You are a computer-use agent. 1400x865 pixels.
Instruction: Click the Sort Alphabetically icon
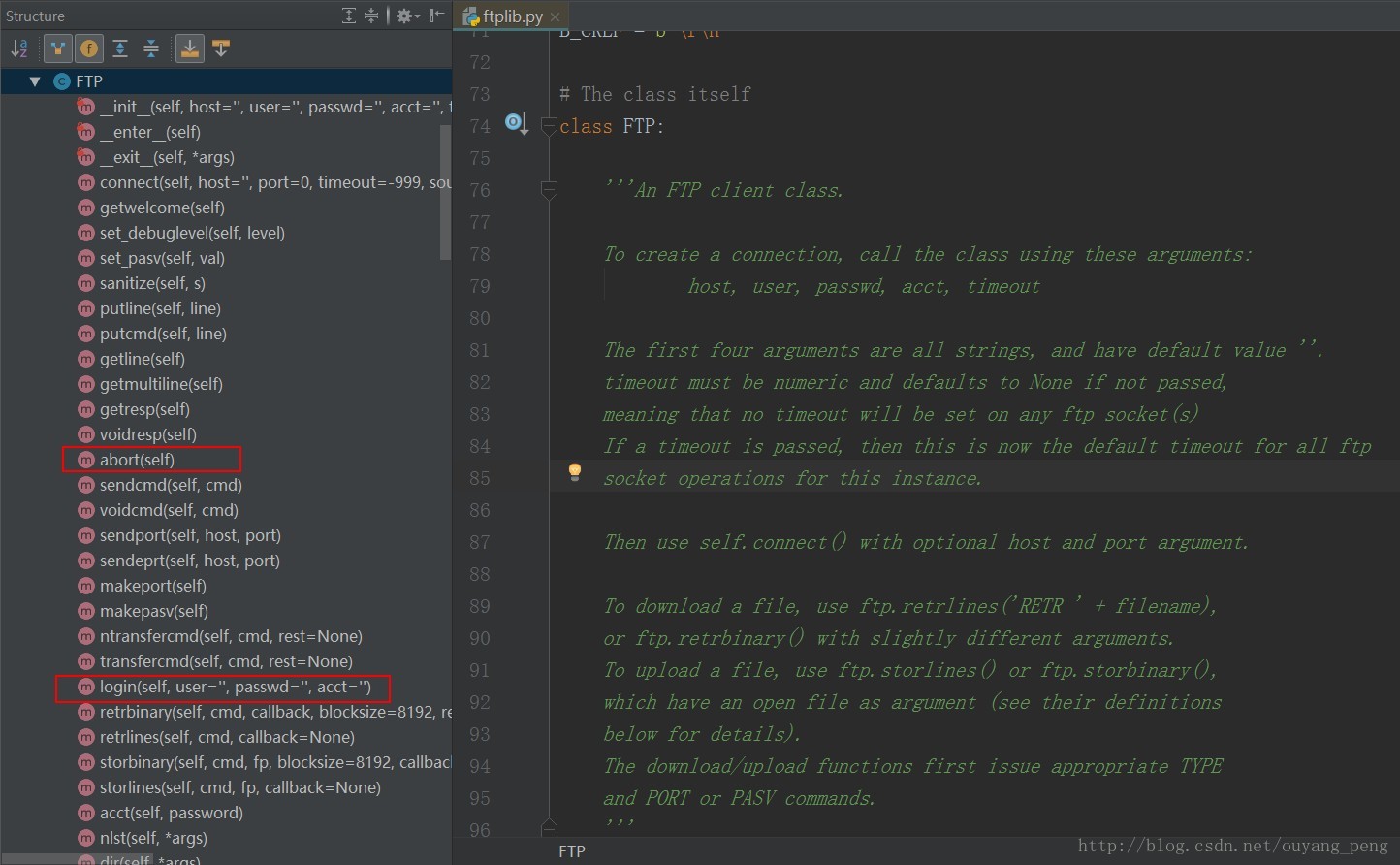click(19, 48)
